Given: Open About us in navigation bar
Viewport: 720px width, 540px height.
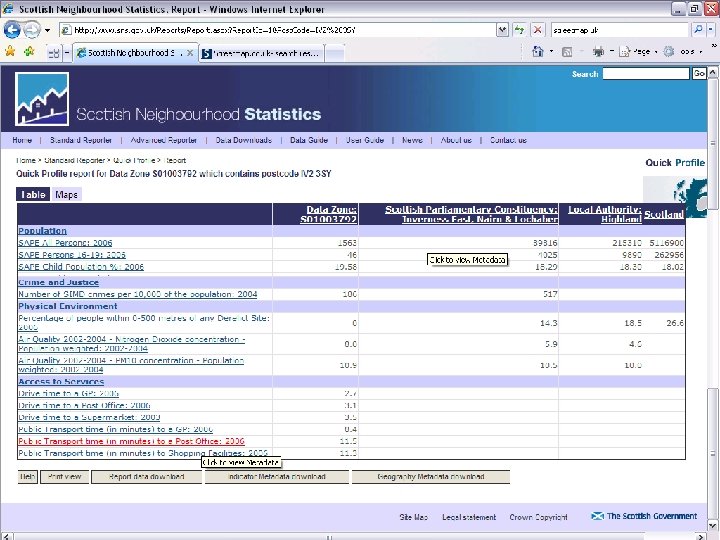Looking at the screenshot, I should click(x=456, y=140).
